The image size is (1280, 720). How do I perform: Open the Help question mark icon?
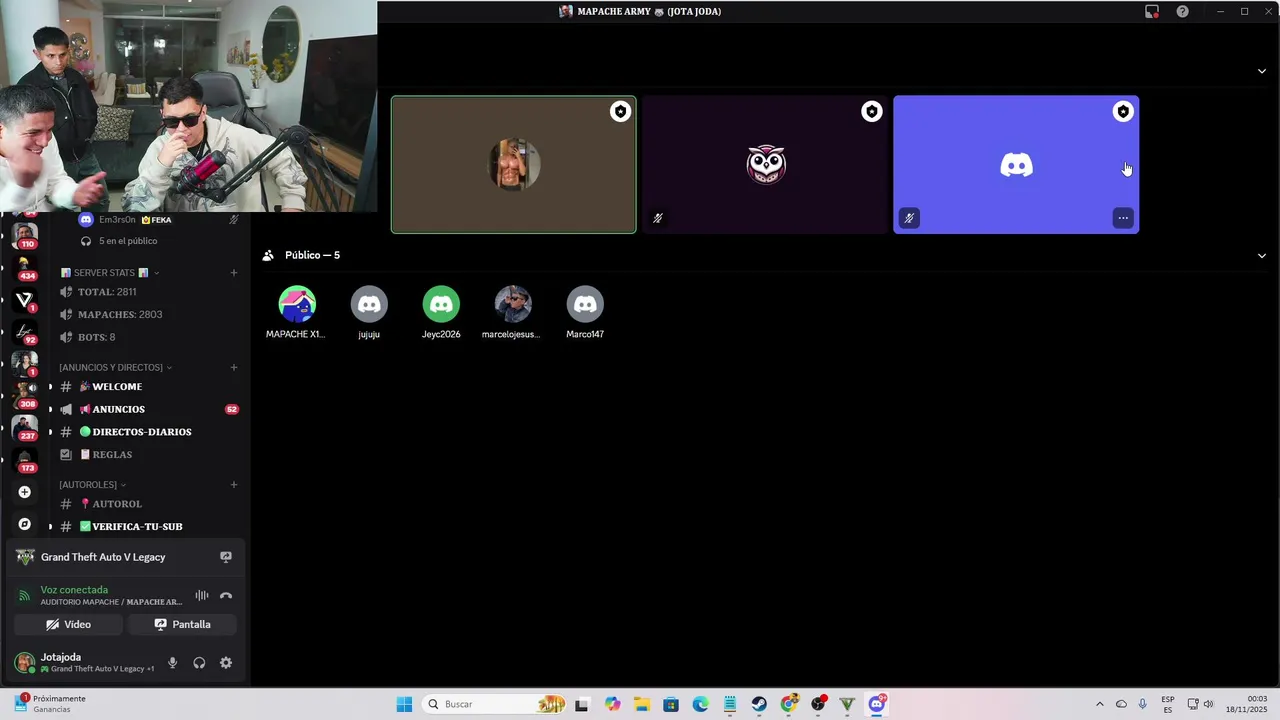(x=1183, y=12)
